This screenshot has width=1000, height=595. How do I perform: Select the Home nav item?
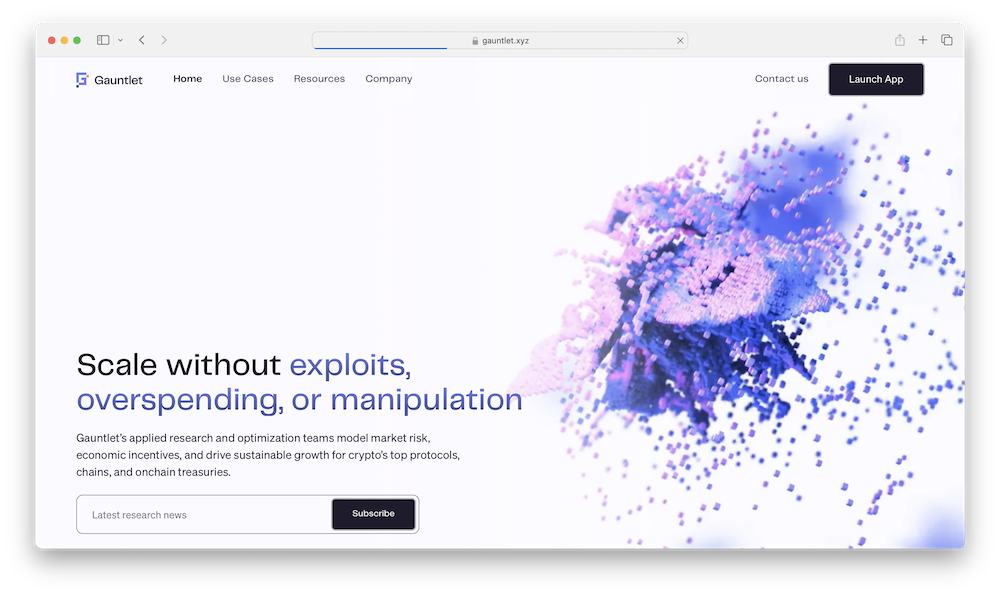pos(188,78)
